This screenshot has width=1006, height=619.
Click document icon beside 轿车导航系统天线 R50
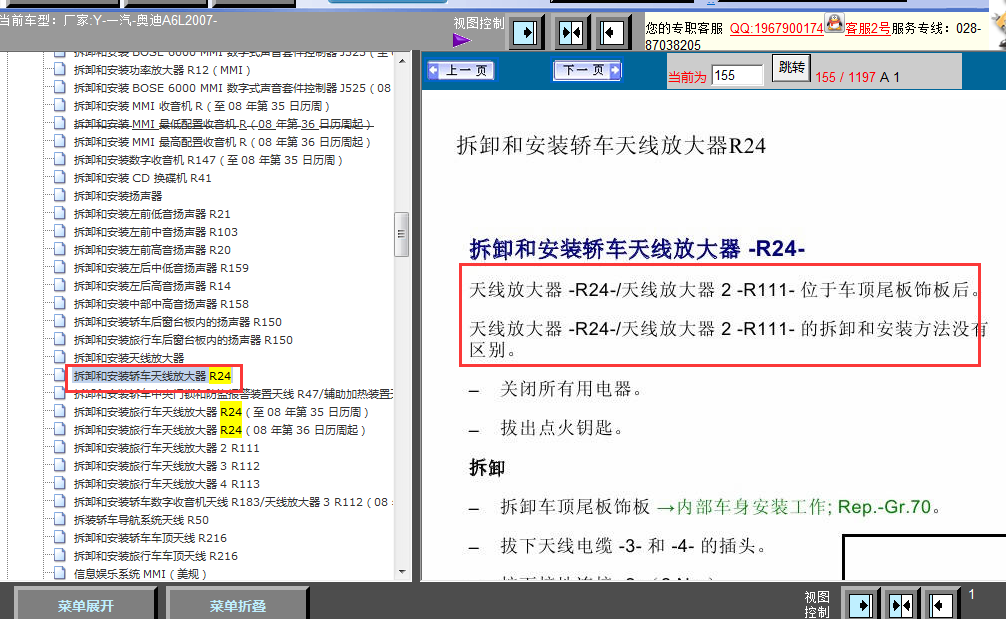60,518
